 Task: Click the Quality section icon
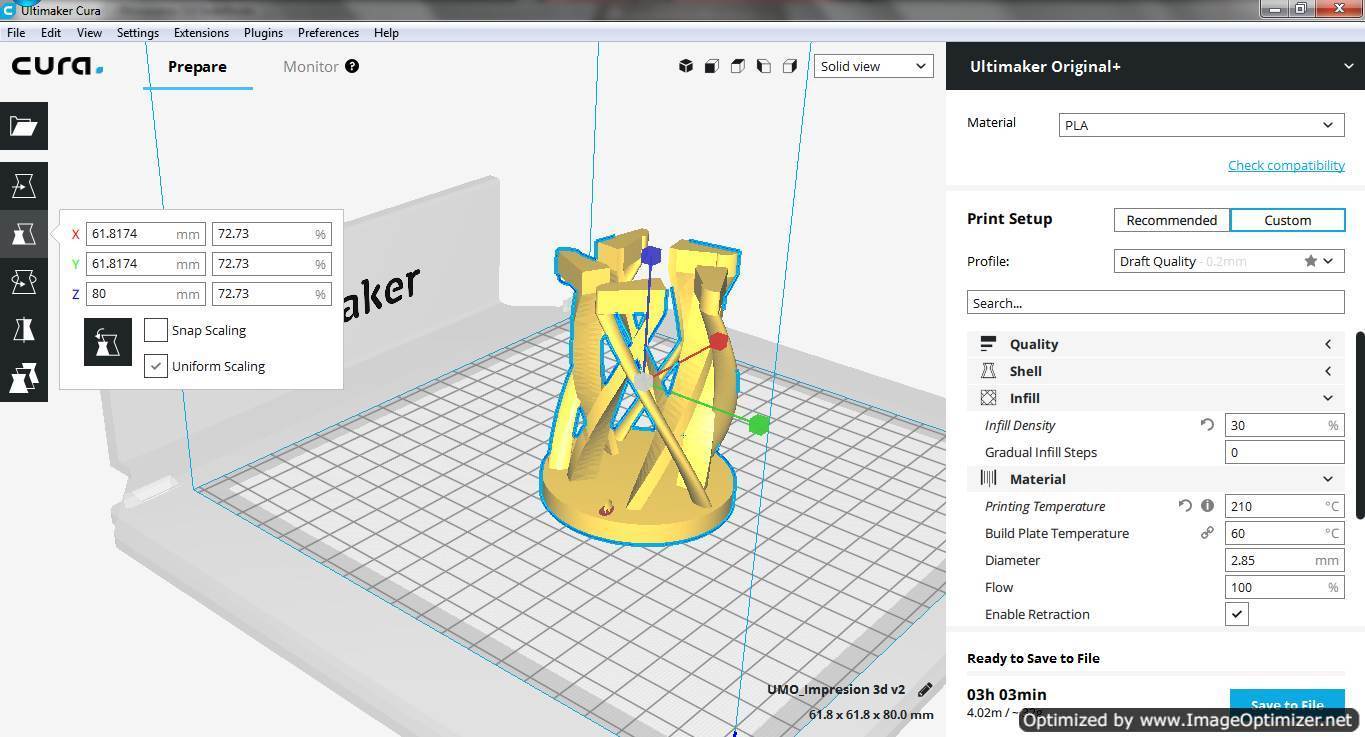[988, 344]
